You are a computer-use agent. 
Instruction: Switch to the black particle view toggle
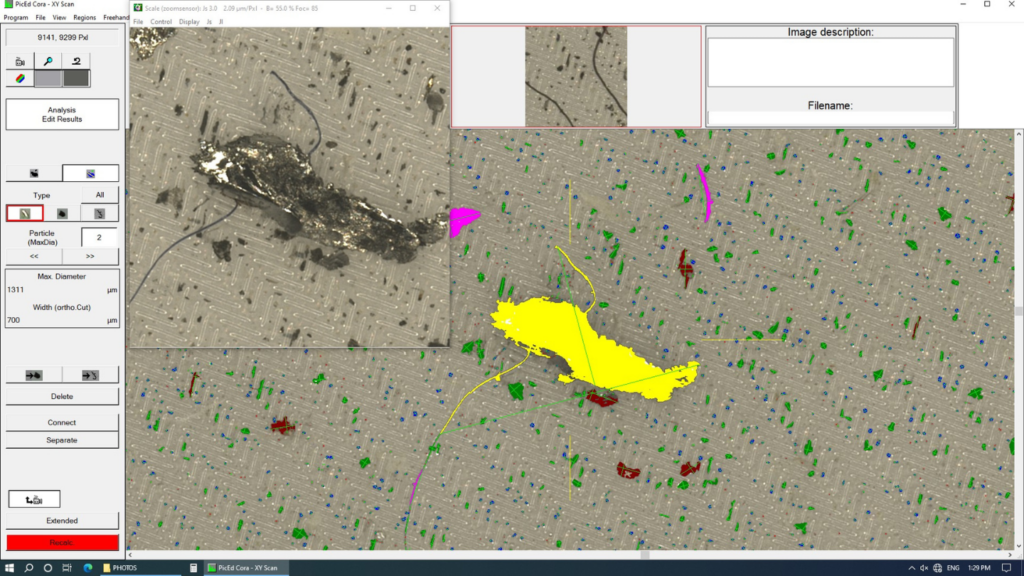pyautogui.click(x=34, y=173)
